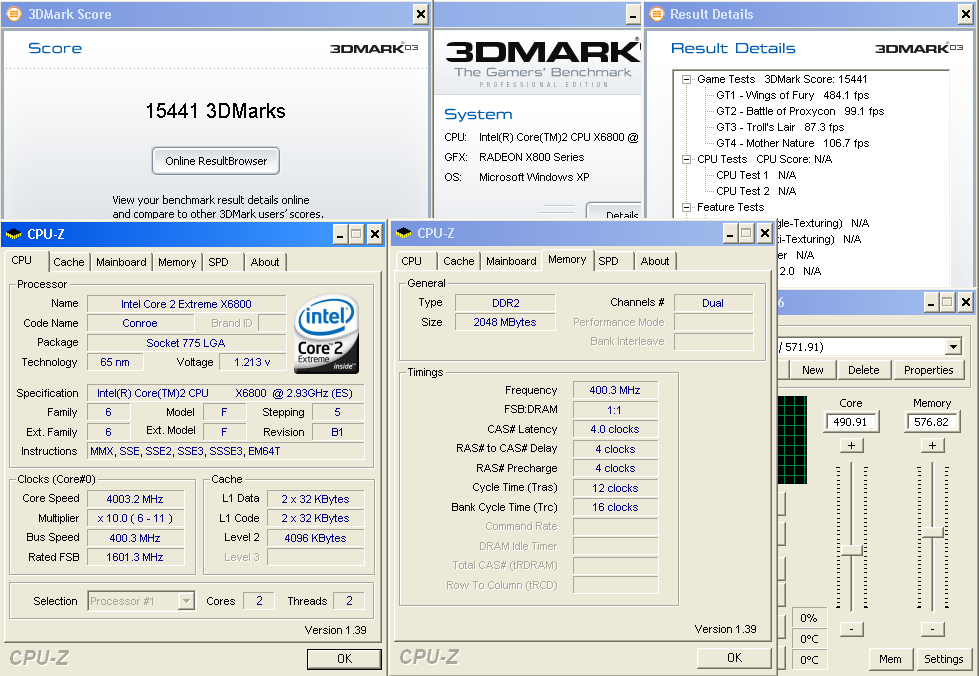Click the Delete profile button

863,370
